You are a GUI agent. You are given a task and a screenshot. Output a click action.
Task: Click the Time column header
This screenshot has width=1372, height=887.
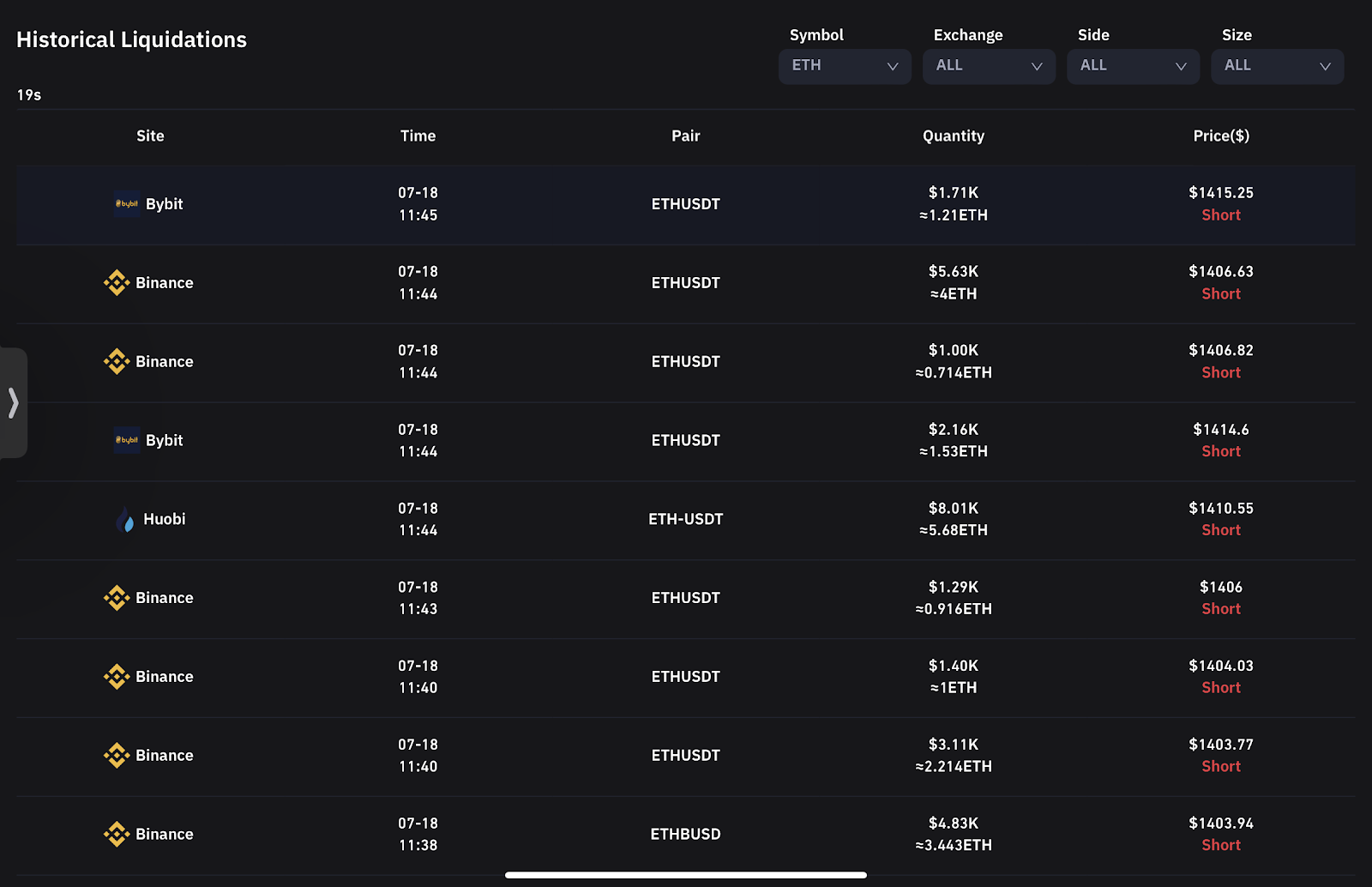click(418, 136)
